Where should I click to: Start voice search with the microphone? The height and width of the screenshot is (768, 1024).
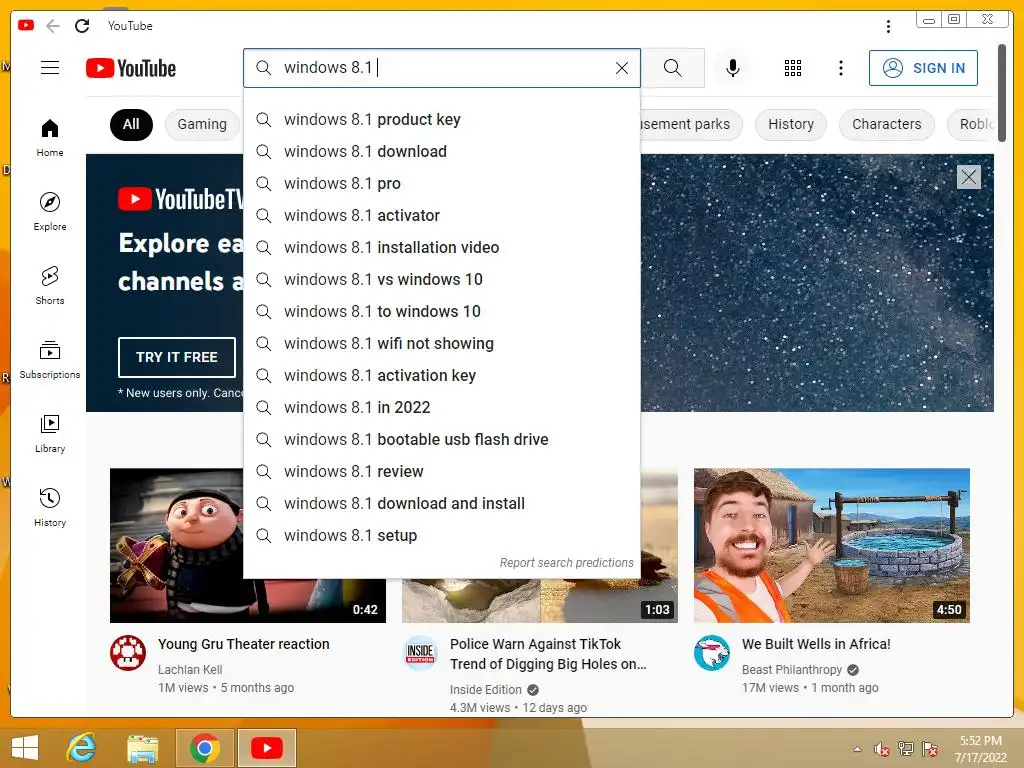tap(733, 68)
